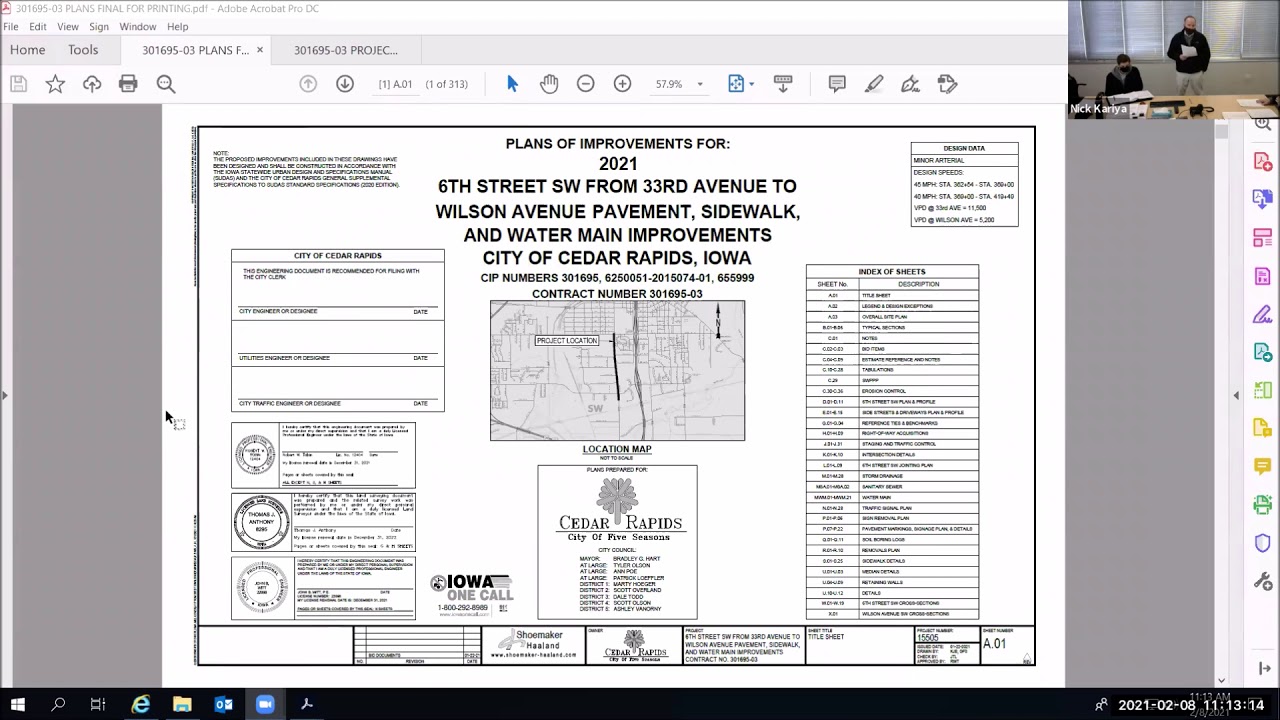Screen dimensions: 1280x720
Task: Open the Find text magnifier tool
Action: tap(166, 84)
